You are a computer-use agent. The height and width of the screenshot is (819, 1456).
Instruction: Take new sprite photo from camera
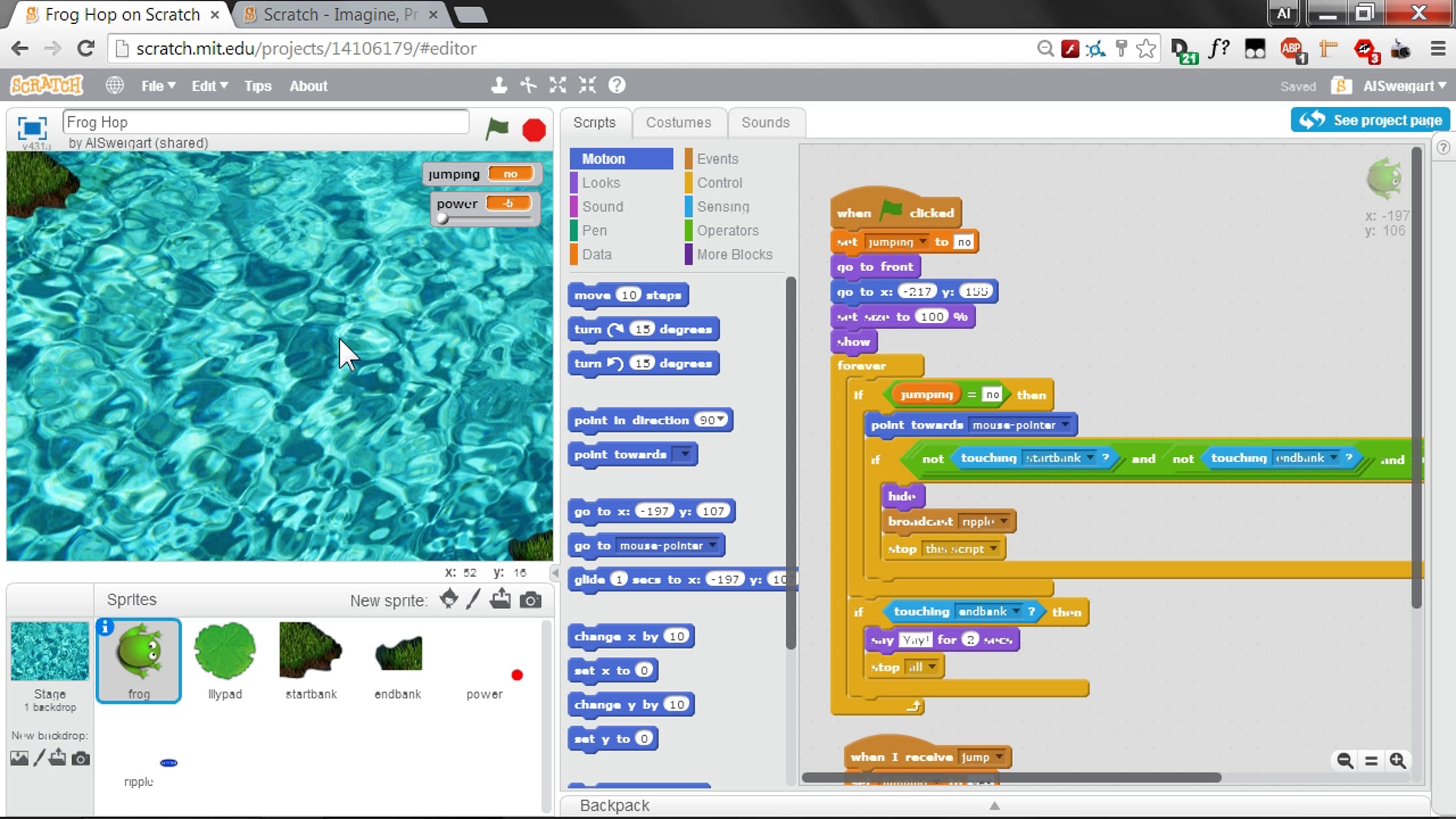tap(531, 600)
